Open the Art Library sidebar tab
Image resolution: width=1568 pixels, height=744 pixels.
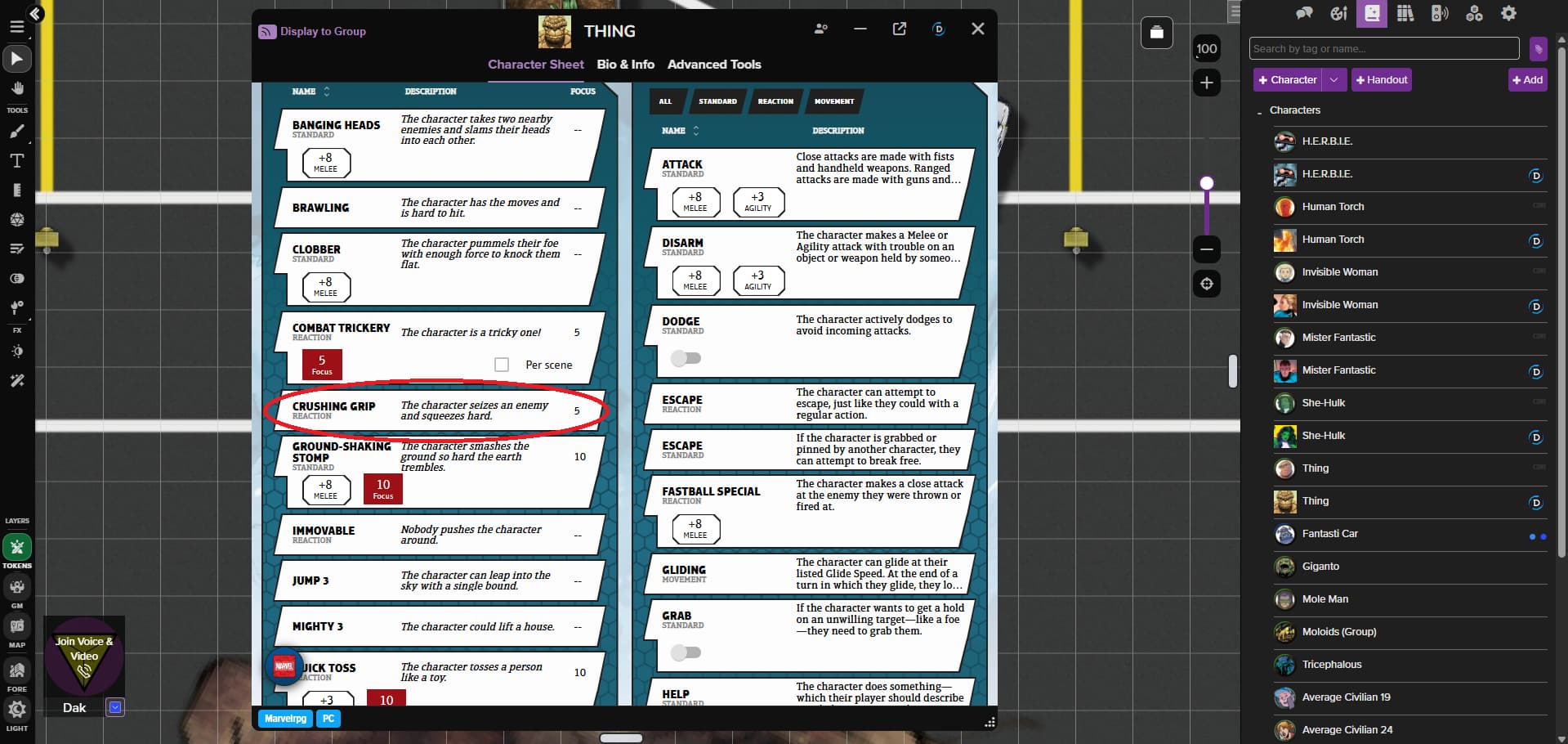(x=1338, y=13)
